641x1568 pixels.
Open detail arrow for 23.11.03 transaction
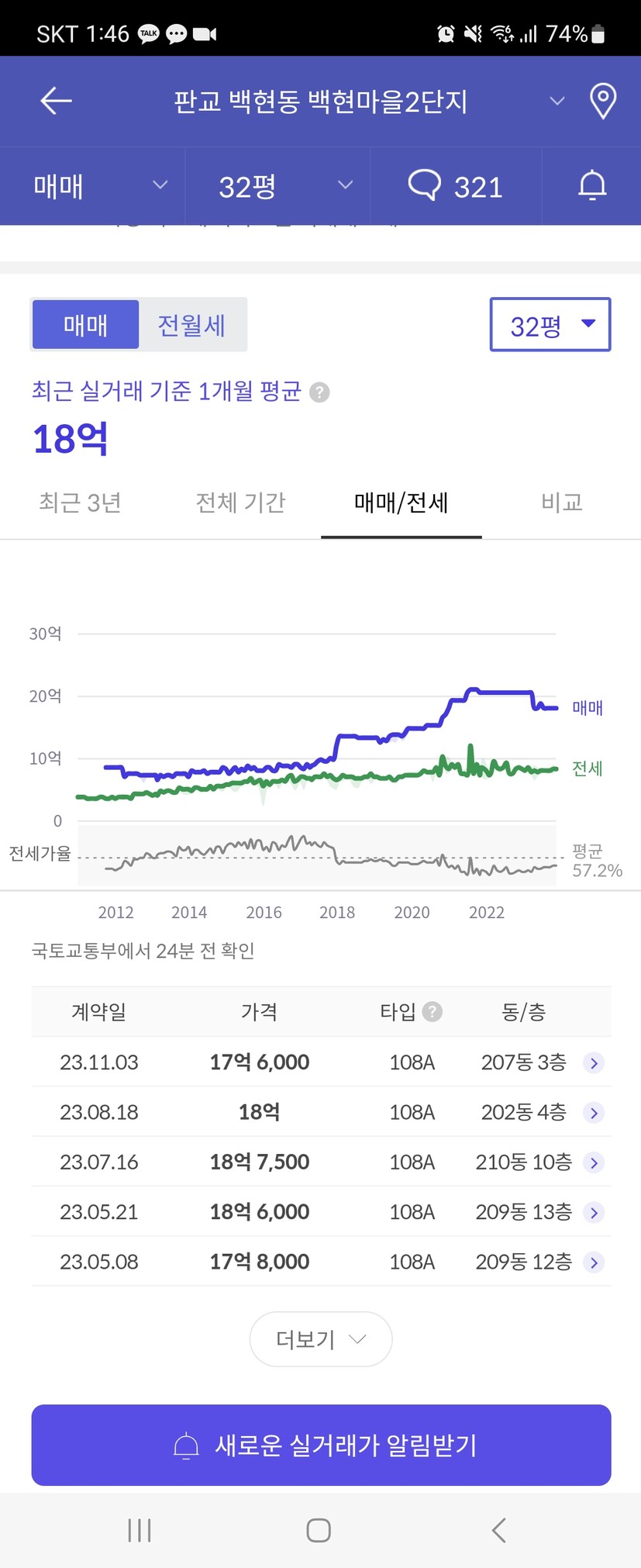tap(594, 1063)
